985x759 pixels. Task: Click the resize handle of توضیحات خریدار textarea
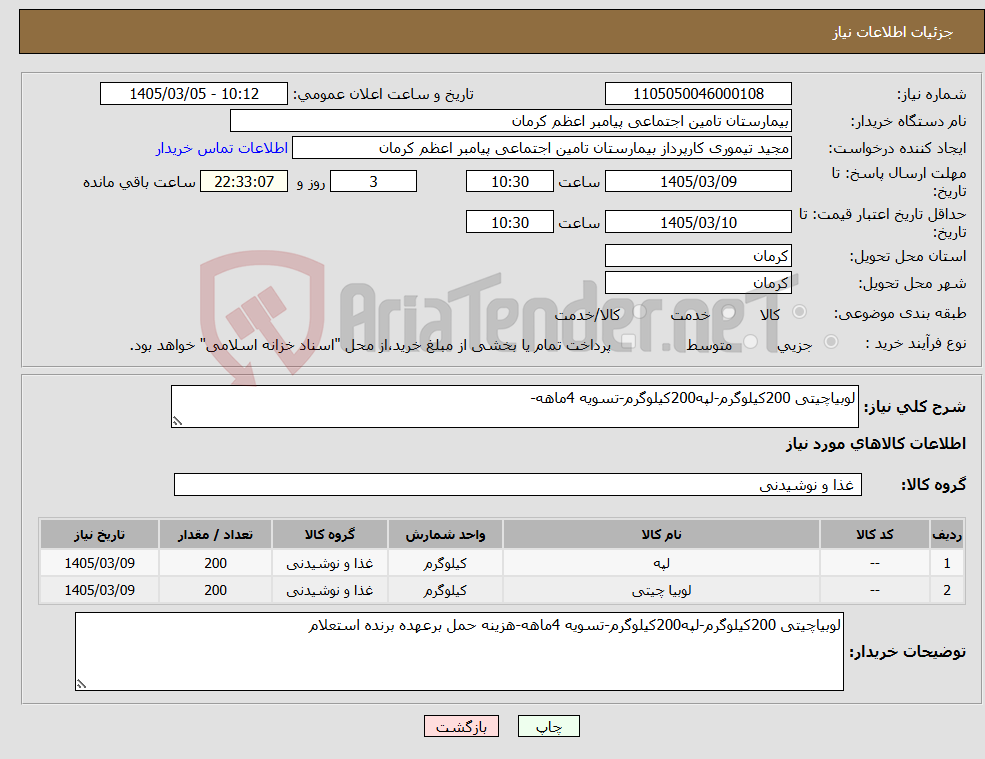[x=81, y=684]
